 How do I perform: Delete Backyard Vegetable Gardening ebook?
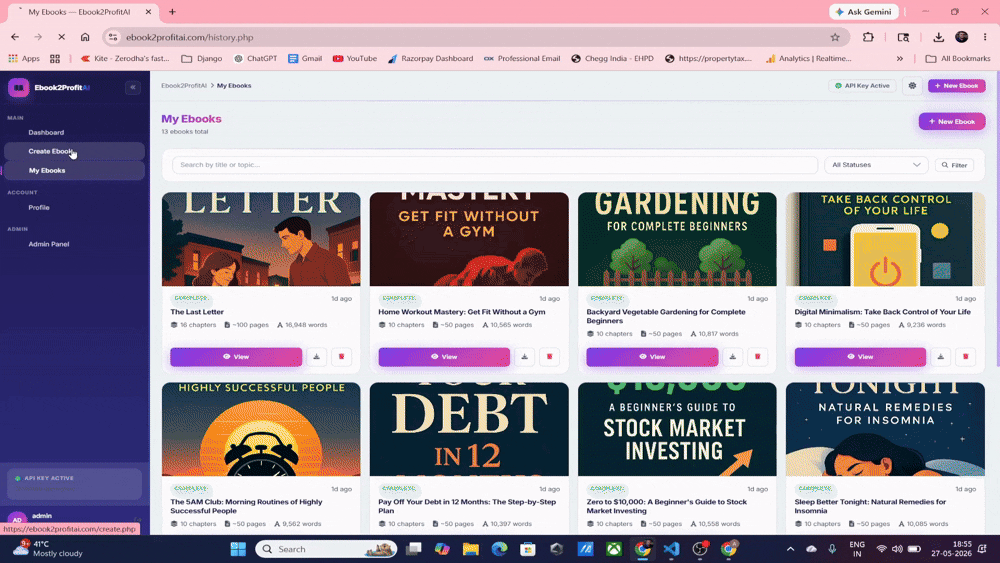758,356
